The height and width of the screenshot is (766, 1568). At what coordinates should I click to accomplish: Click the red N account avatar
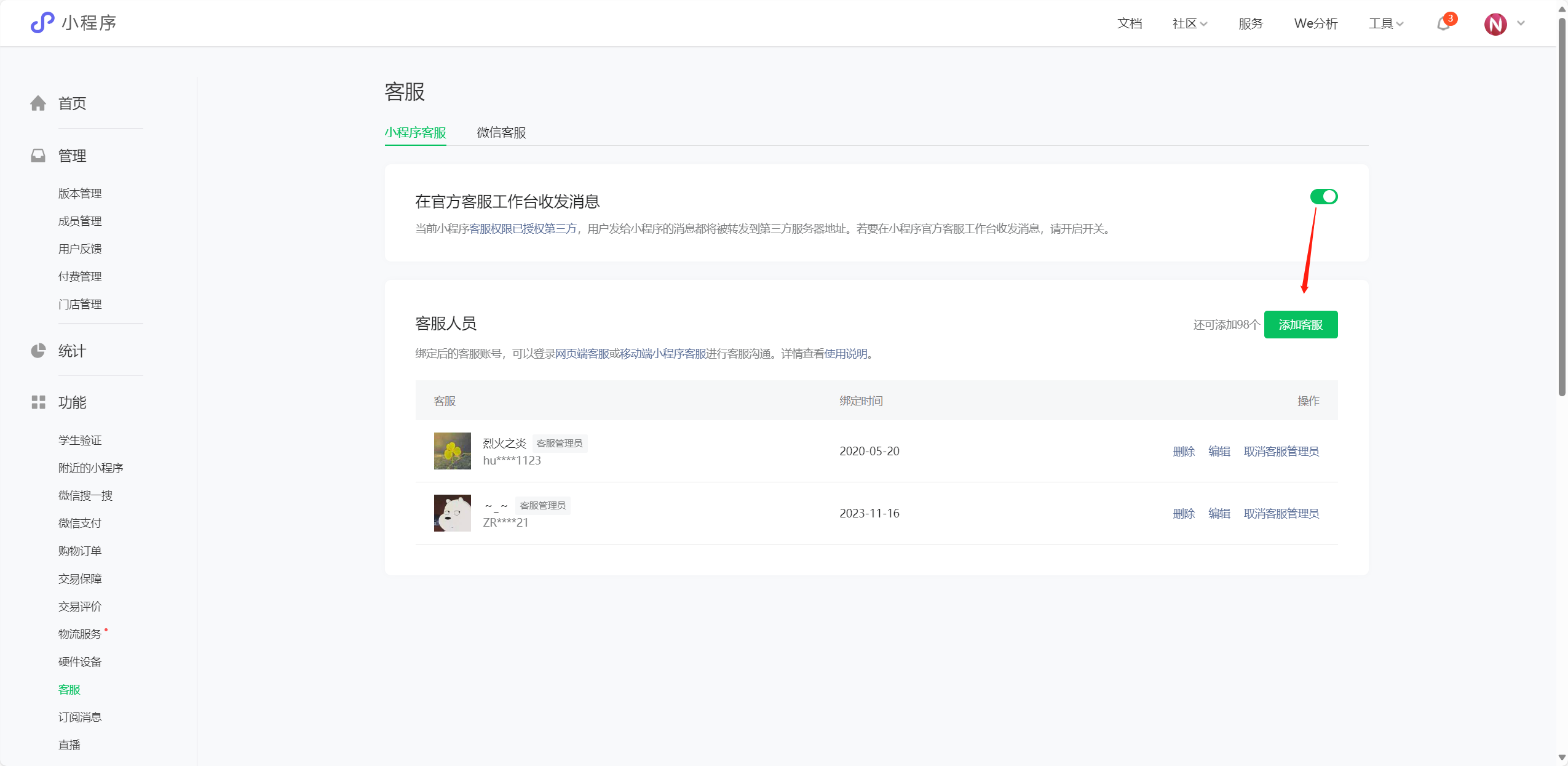[1495, 24]
